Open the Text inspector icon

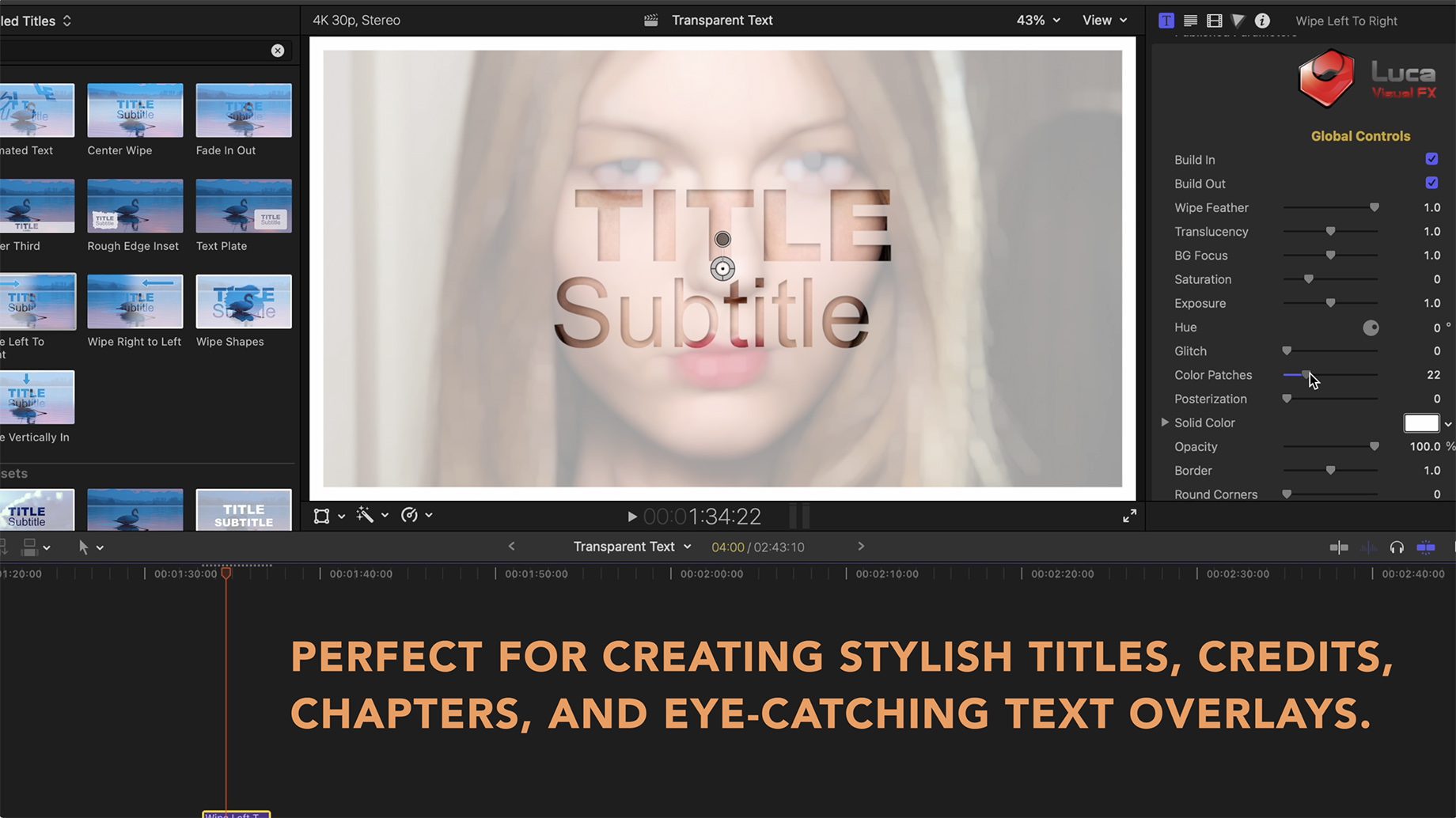click(1190, 21)
